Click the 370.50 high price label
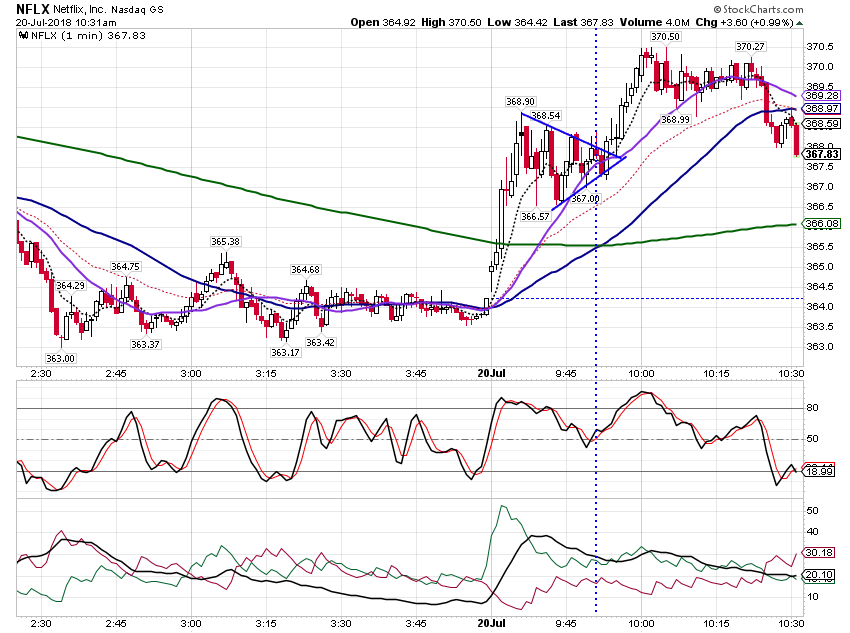 coord(665,37)
